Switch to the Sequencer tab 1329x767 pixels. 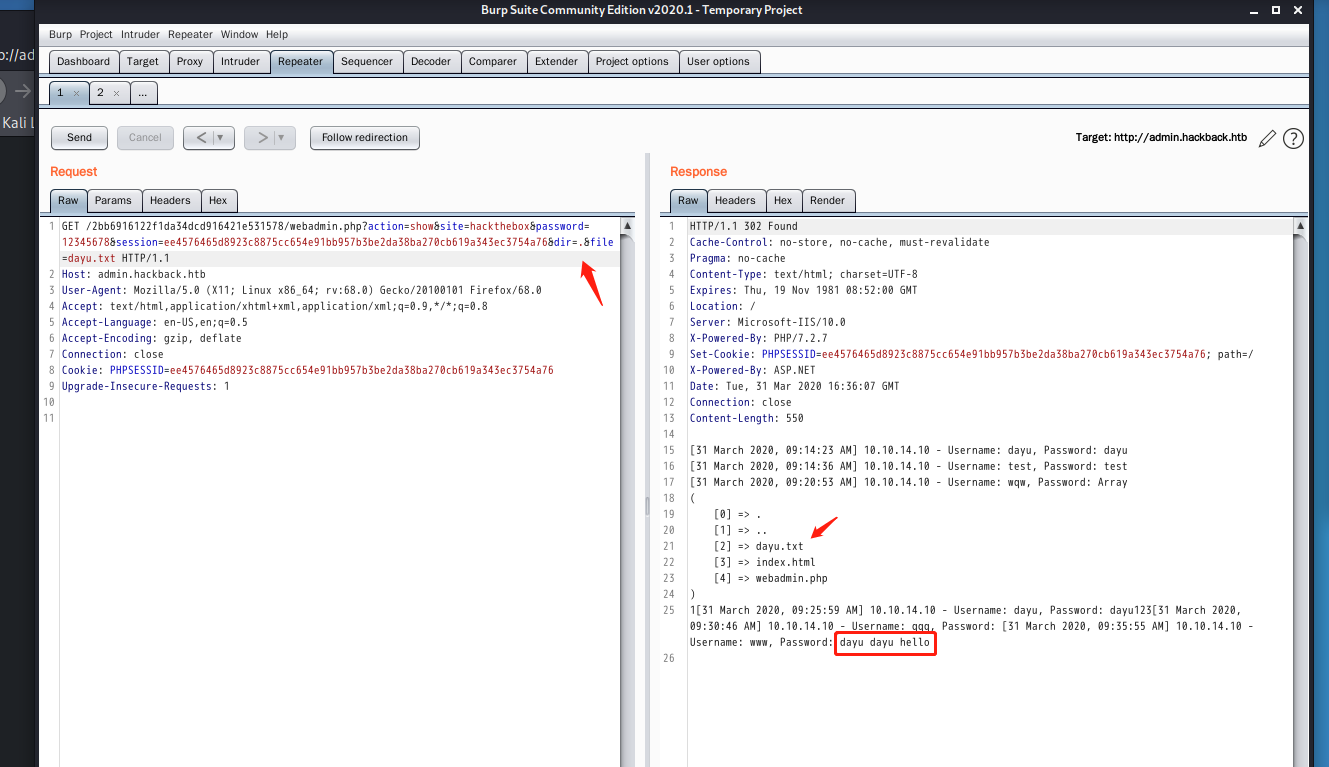tap(367, 61)
